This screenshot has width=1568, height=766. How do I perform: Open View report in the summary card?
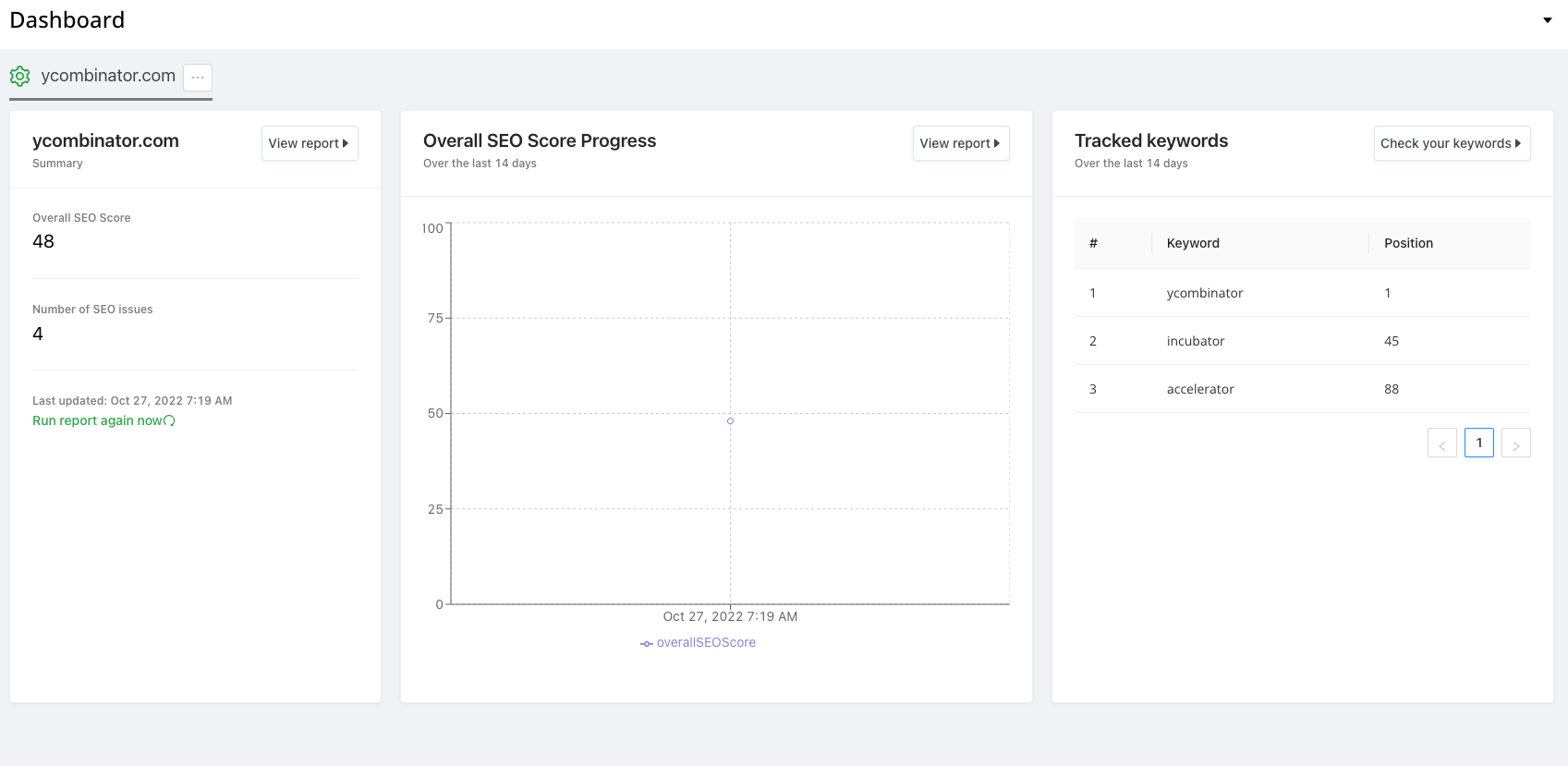point(310,143)
